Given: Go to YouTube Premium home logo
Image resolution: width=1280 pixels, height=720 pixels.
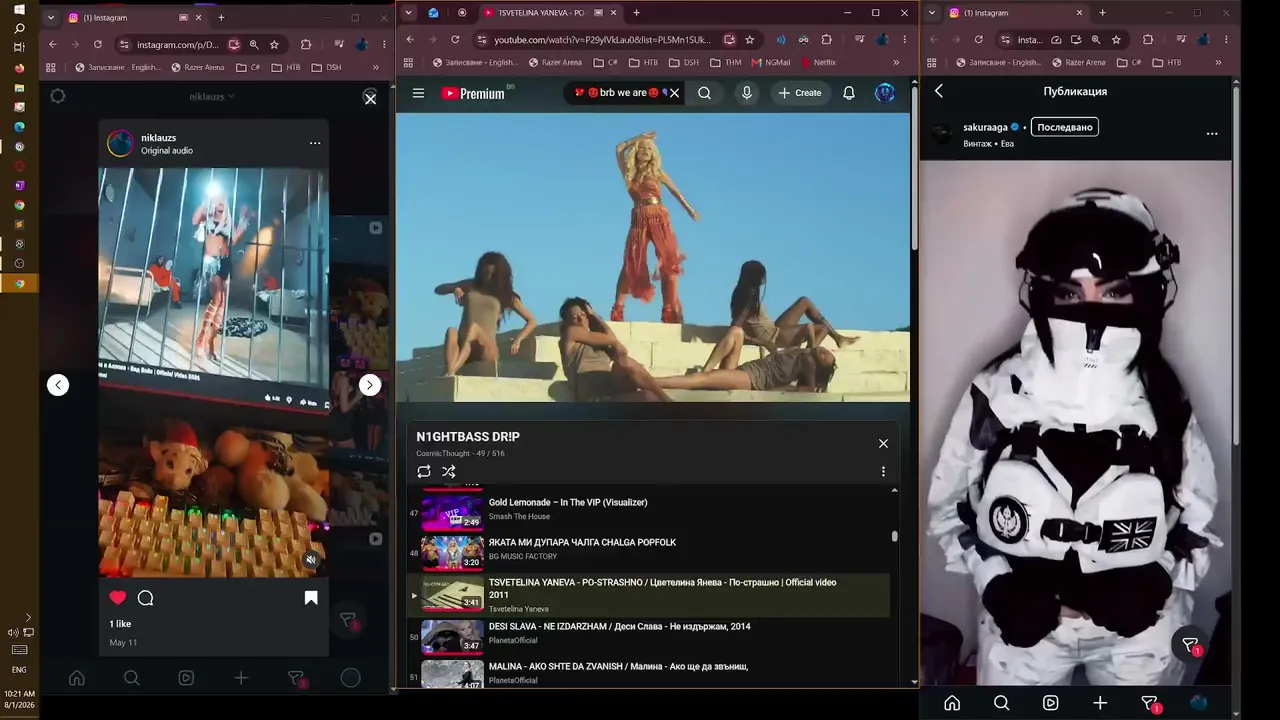Looking at the screenshot, I should tap(473, 93).
